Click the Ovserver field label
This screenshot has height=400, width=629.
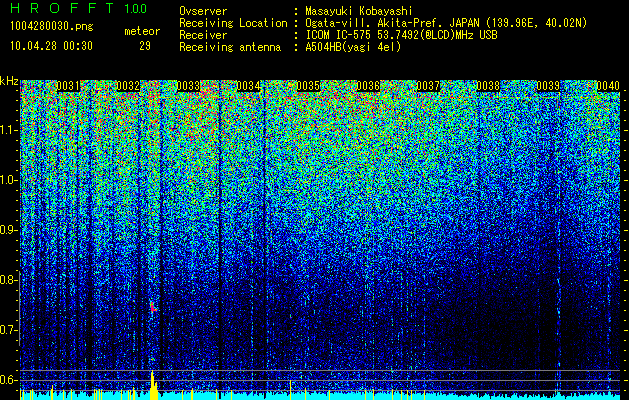point(203,11)
